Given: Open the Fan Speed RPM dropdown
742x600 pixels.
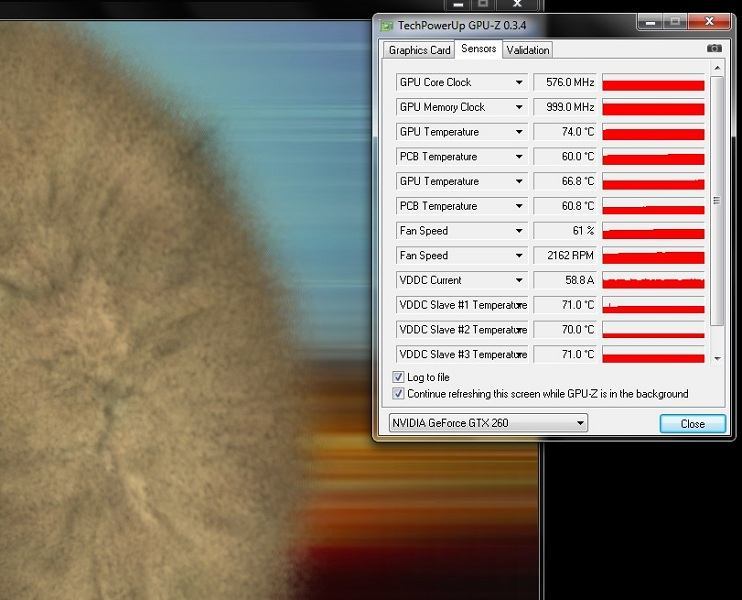Looking at the screenshot, I should [519, 256].
